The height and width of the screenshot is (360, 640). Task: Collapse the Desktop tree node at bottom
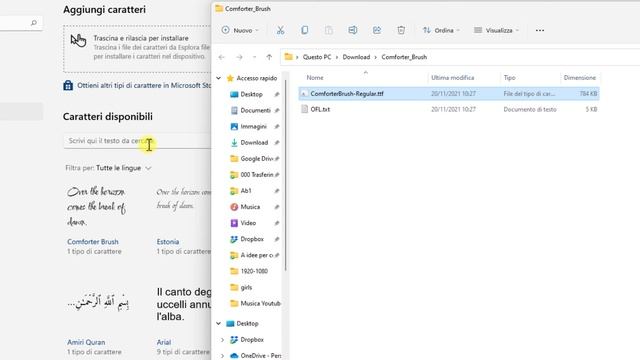219,323
